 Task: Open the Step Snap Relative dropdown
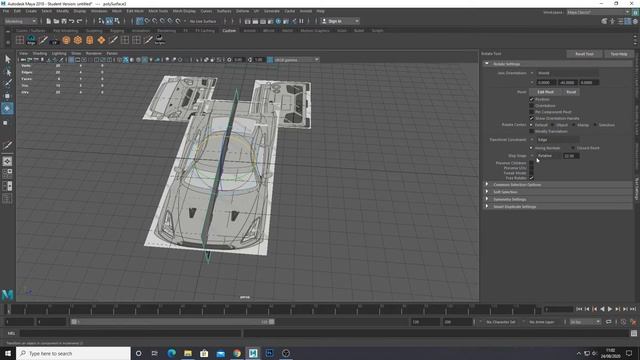pyautogui.click(x=548, y=156)
